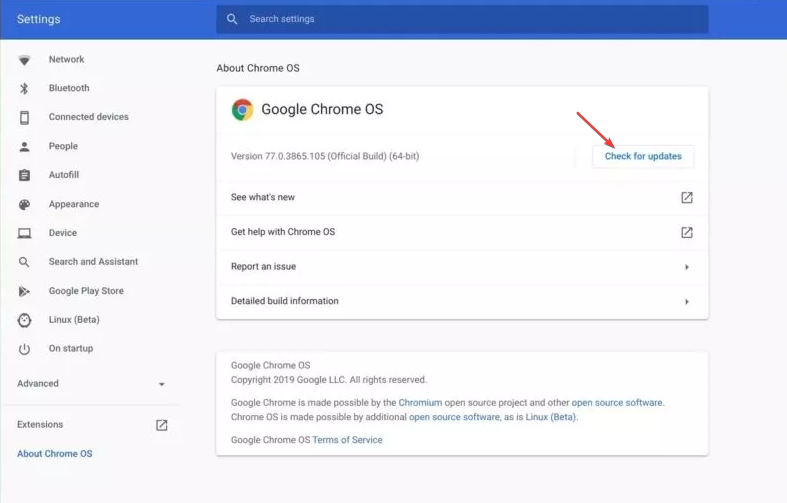Screen dimensions: 787x503
Task: Click Advanced label in sidebar
Action: [x=38, y=384]
